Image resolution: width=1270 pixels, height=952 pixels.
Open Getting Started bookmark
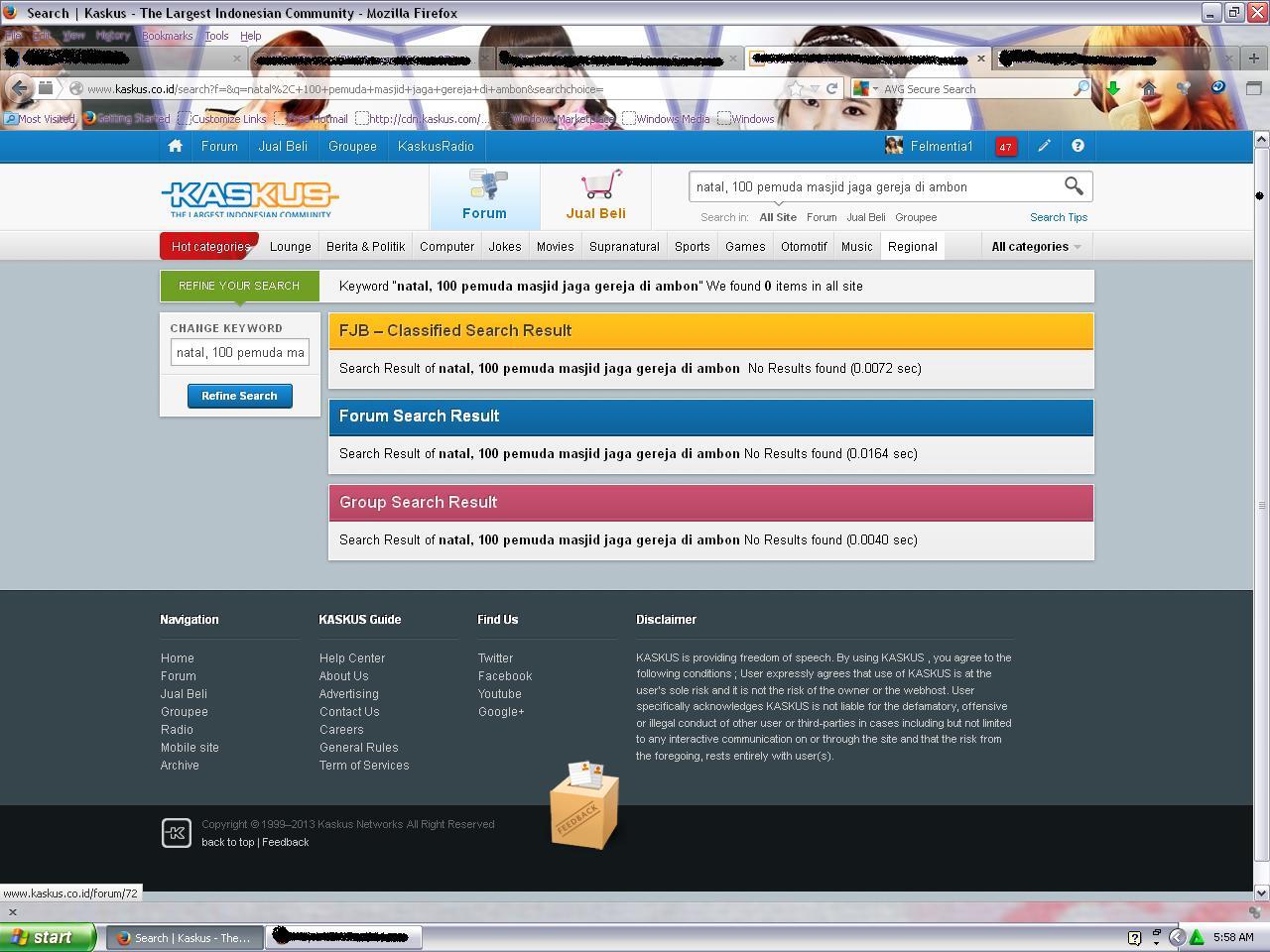click(x=126, y=118)
